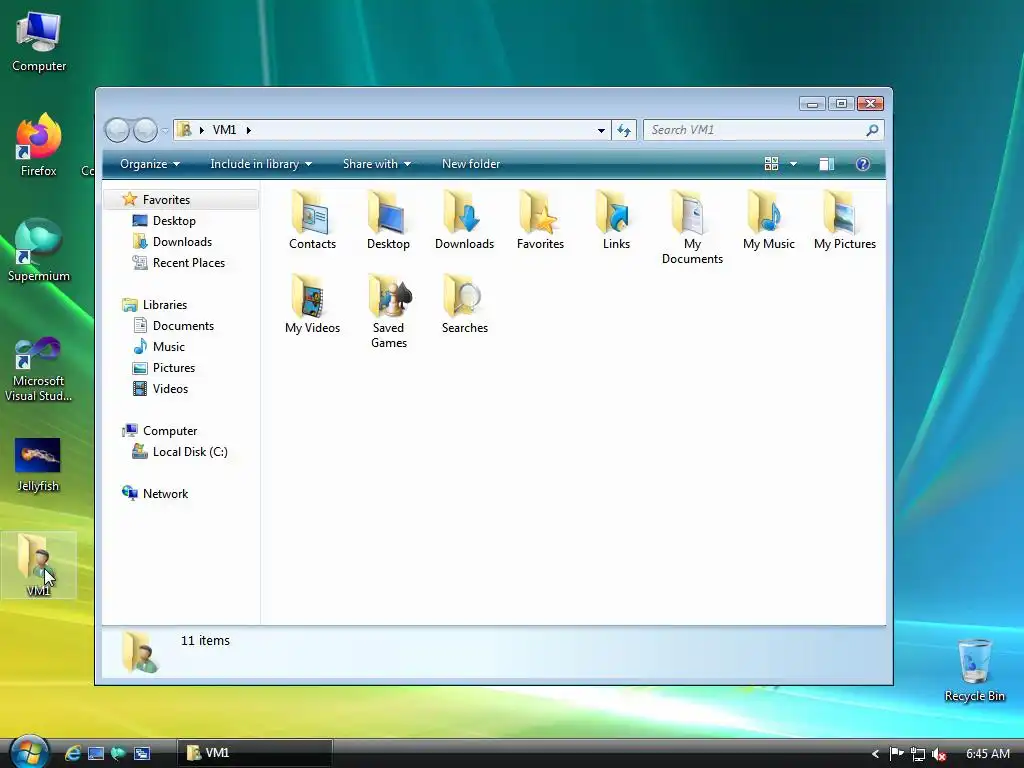The image size is (1024, 768).
Task: Open the Include in library menu
Action: coord(261,164)
